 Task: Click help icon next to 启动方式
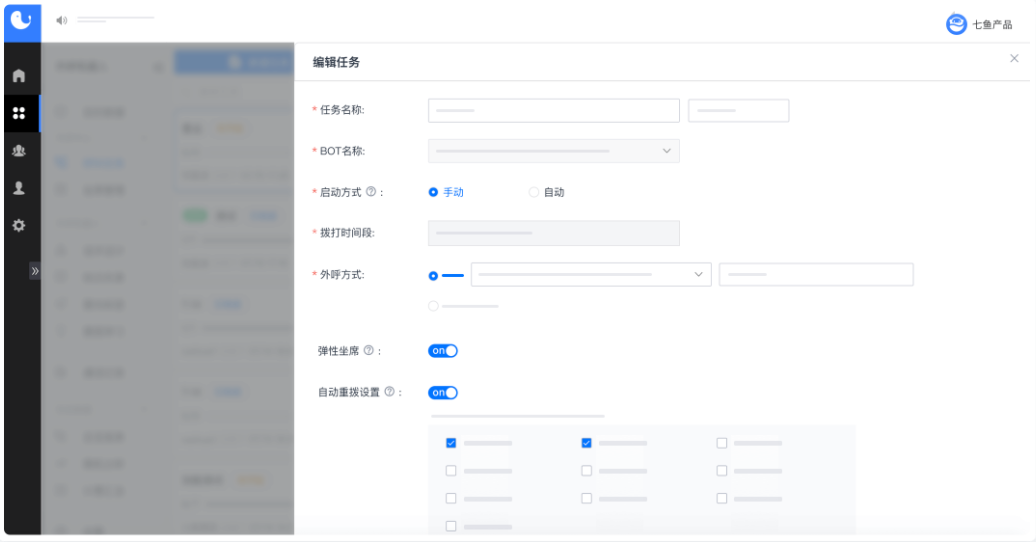pyautogui.click(x=371, y=192)
